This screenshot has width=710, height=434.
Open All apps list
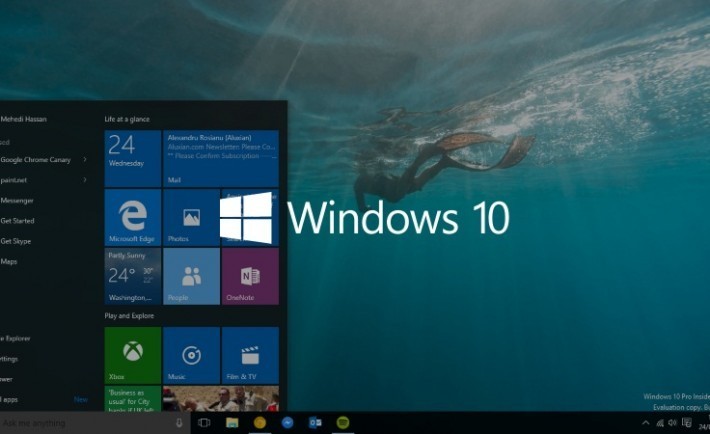pos(9,400)
